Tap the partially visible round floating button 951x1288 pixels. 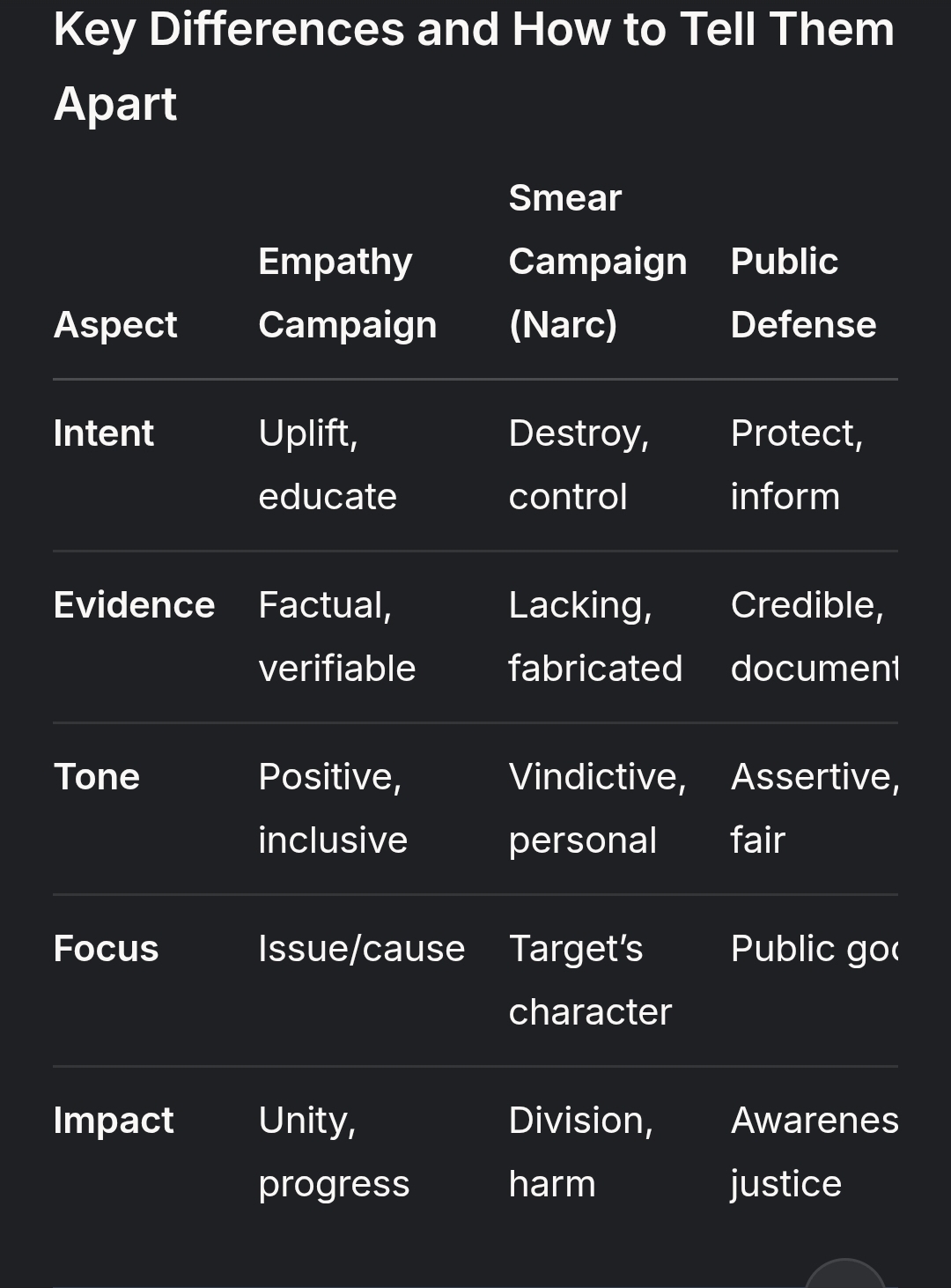[x=844, y=1276]
